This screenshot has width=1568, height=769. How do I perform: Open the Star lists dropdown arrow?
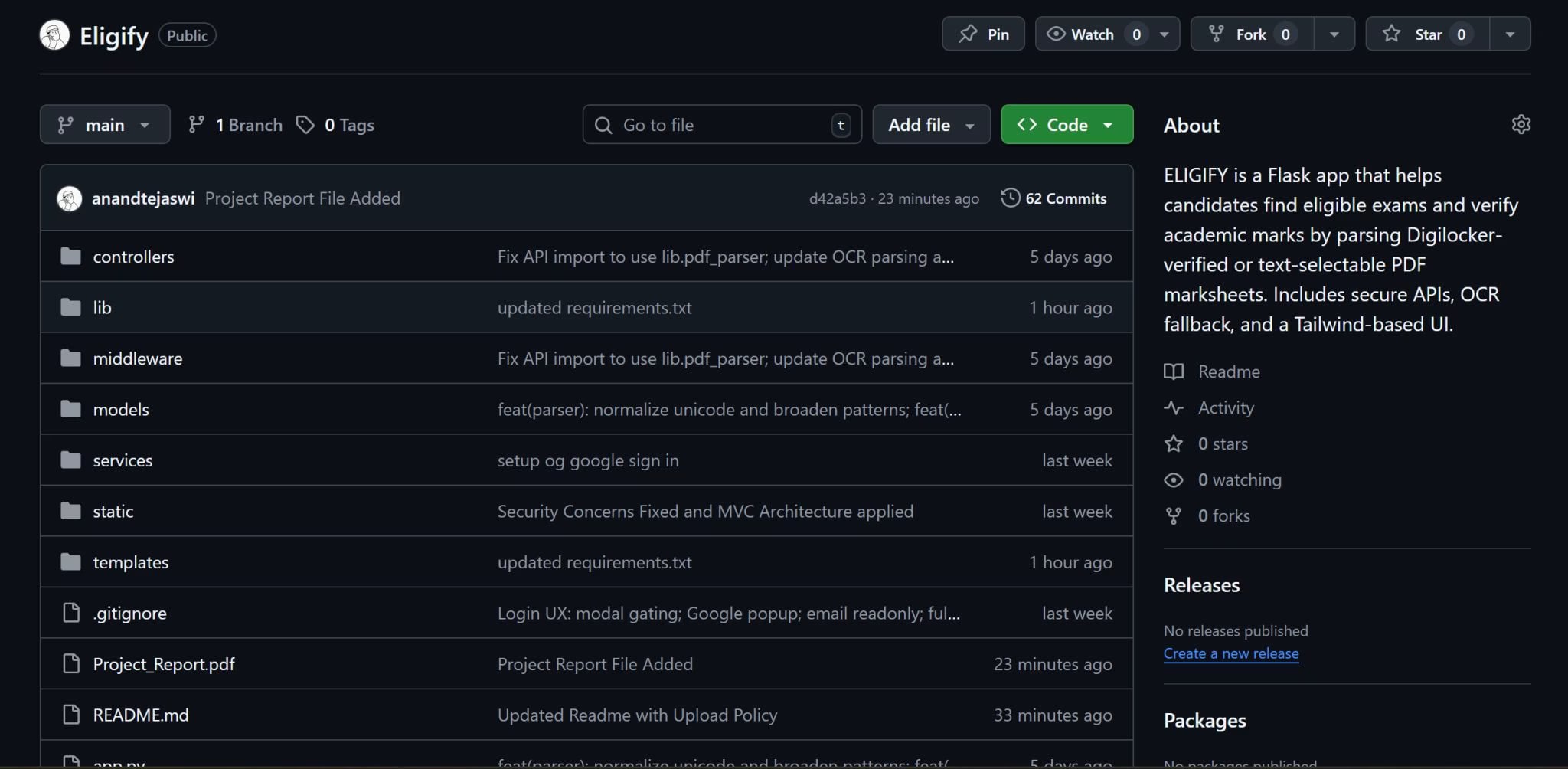(x=1510, y=34)
